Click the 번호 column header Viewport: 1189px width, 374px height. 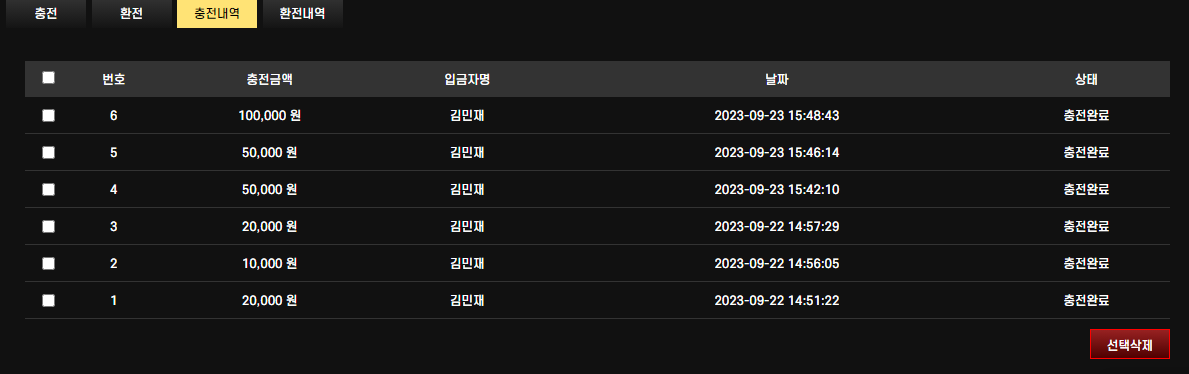click(x=114, y=79)
